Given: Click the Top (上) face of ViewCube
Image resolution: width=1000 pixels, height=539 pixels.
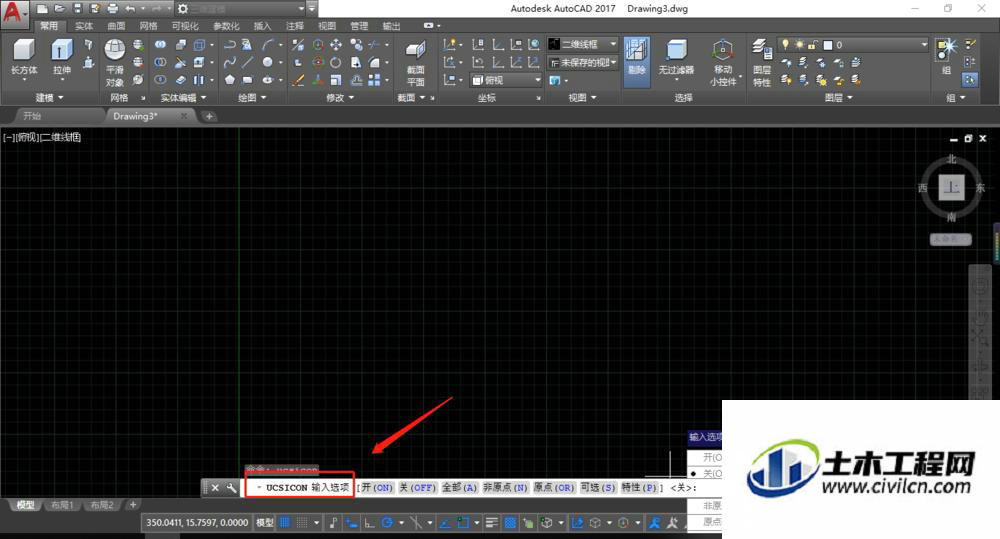Looking at the screenshot, I should (x=951, y=188).
